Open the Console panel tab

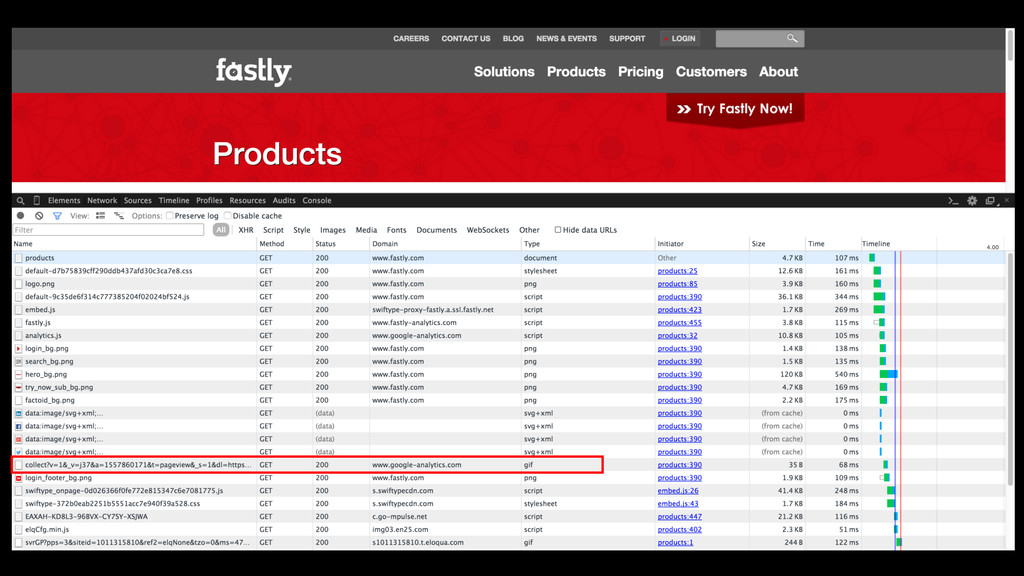(317, 200)
